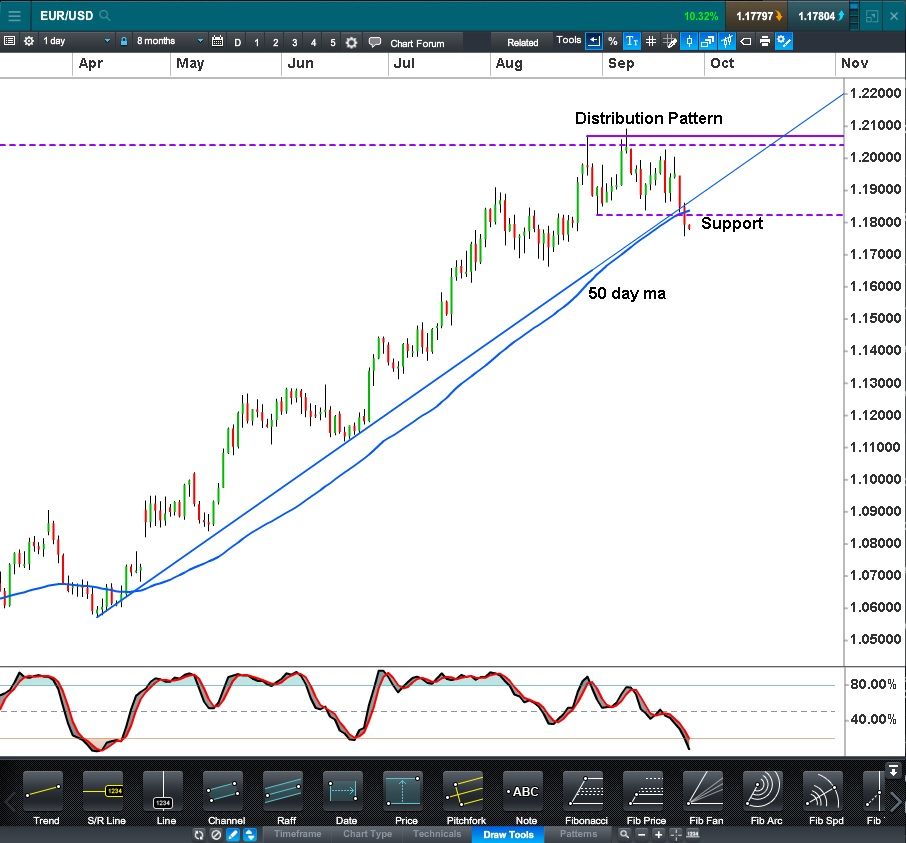
Task: Click the up/down arrows button in bottom bar
Action: coord(250,834)
